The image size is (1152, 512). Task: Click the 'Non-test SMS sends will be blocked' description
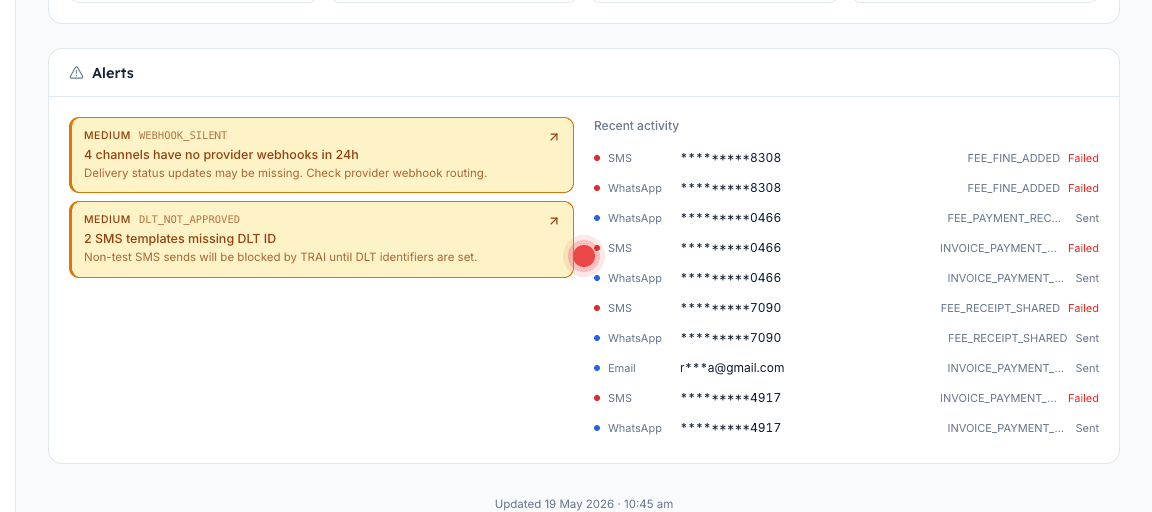coord(281,257)
